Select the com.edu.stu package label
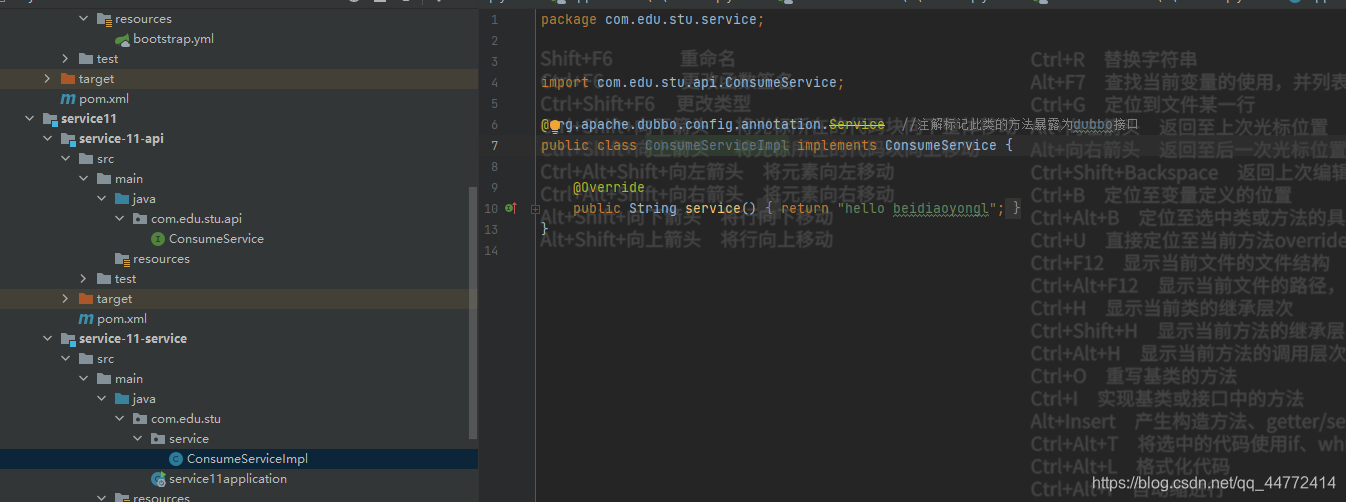Image resolution: width=1346 pixels, height=502 pixels. [x=186, y=419]
